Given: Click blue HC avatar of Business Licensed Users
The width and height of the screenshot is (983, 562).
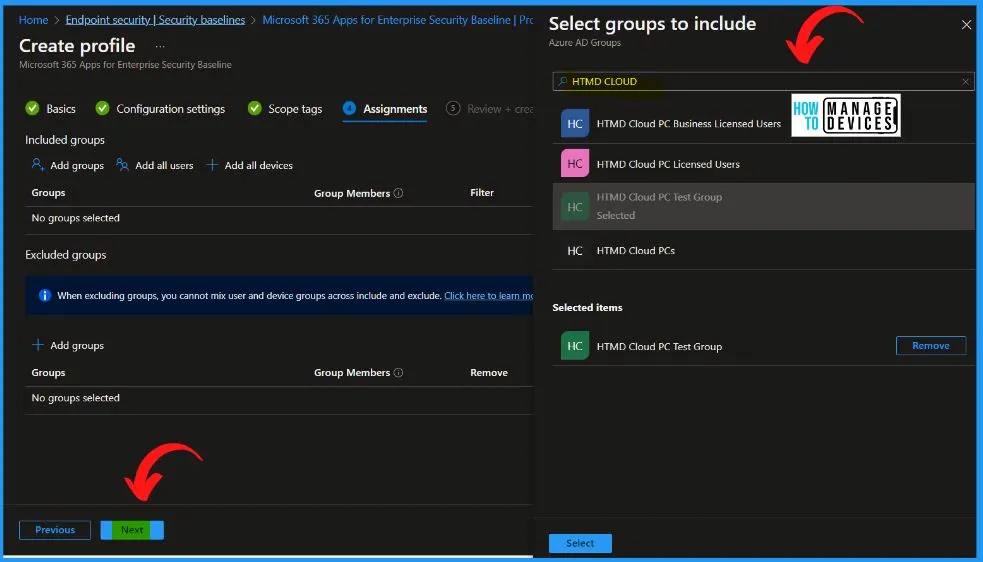Looking at the screenshot, I should tap(575, 124).
